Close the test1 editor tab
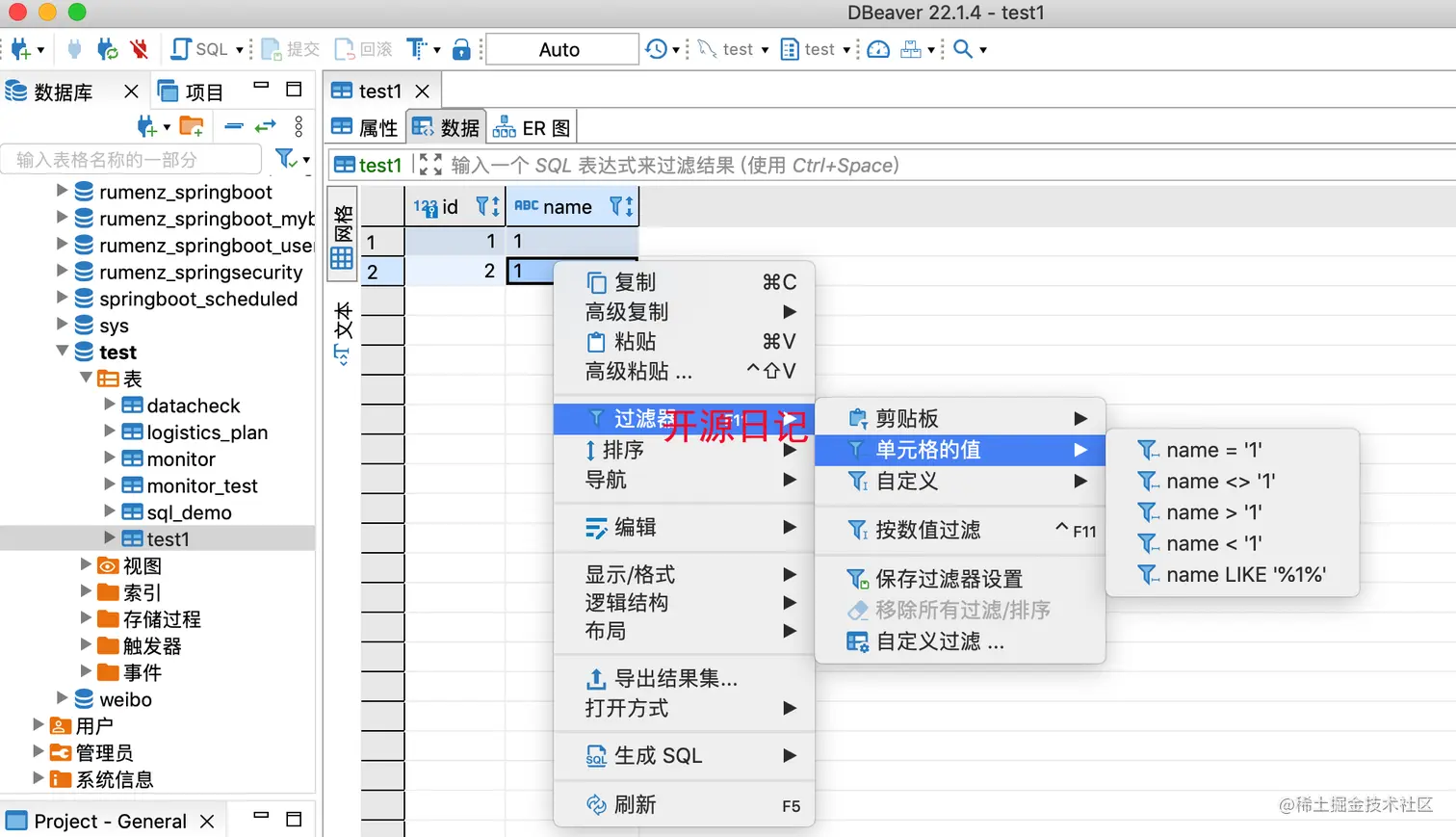The image size is (1456, 837). 422,91
